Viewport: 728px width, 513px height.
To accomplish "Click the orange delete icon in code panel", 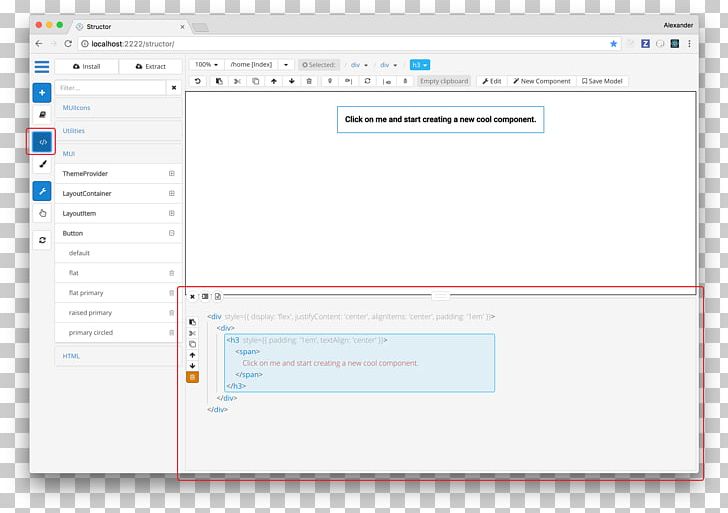I will 193,377.
